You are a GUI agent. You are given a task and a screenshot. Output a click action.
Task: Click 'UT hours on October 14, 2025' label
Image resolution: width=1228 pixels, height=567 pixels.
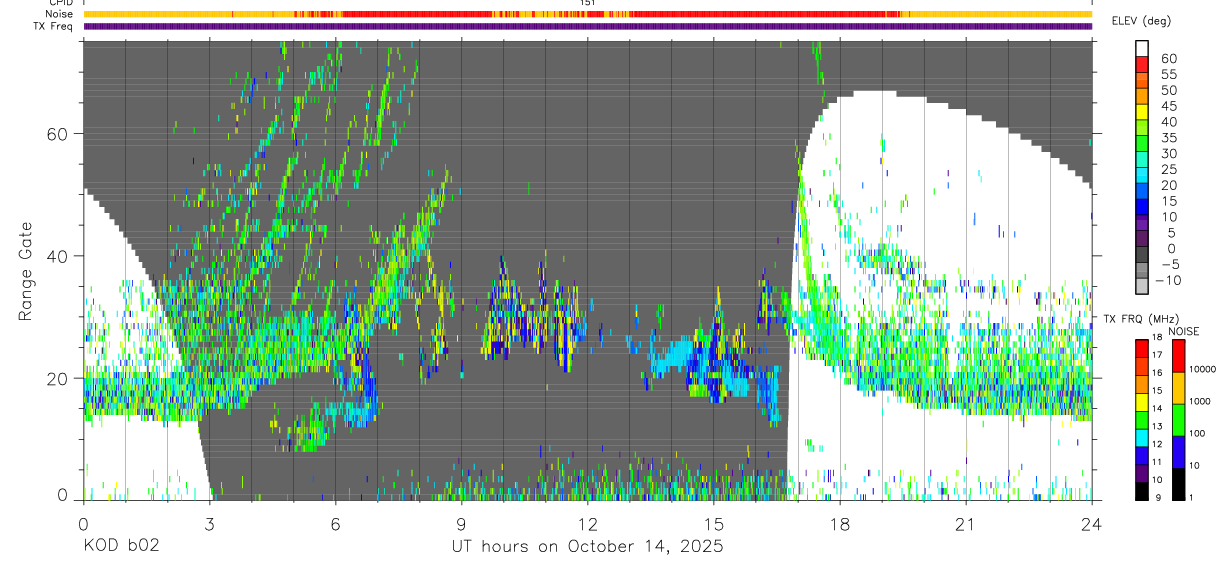pos(587,547)
